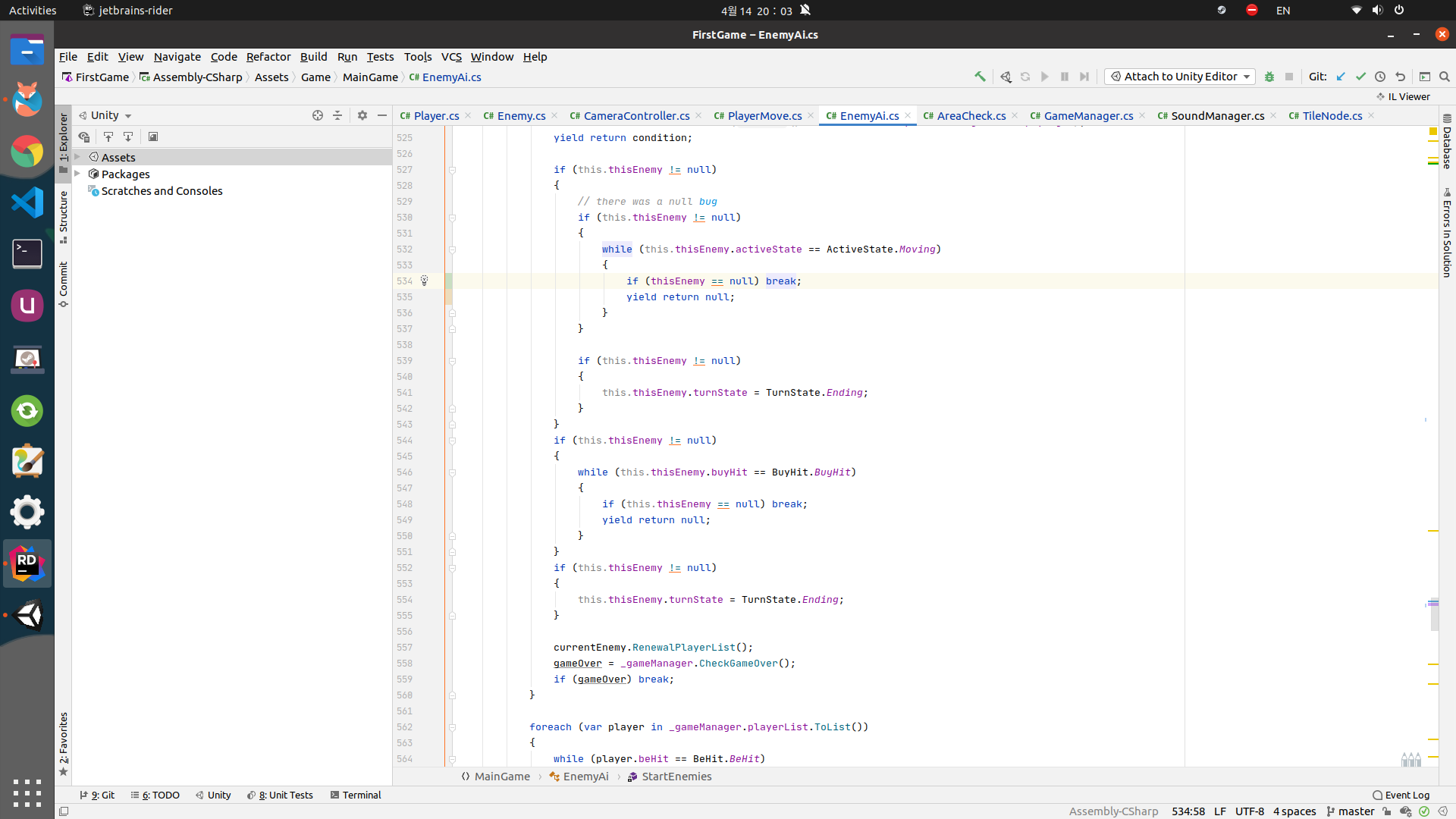Expand the Packages tree node
Image resolution: width=1456 pixels, height=819 pixels.
point(77,174)
